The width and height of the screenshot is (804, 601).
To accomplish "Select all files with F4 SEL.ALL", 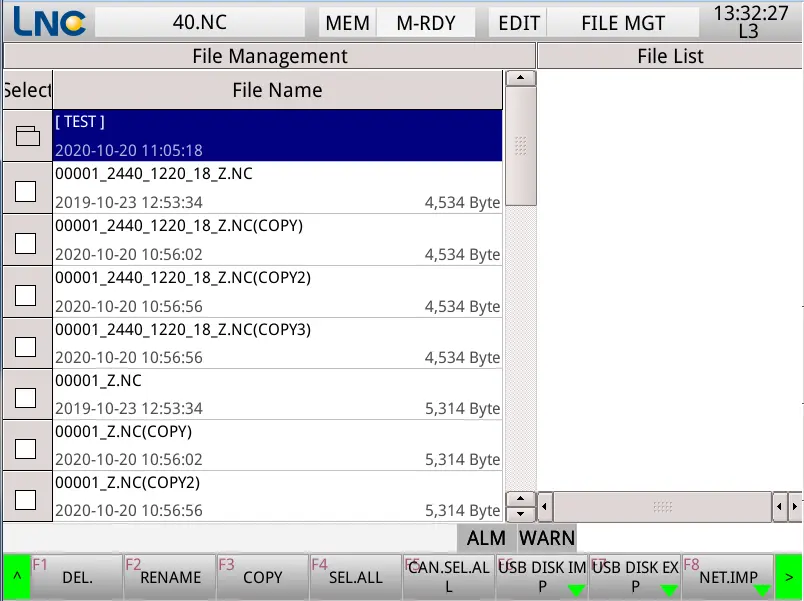I will click(353, 577).
